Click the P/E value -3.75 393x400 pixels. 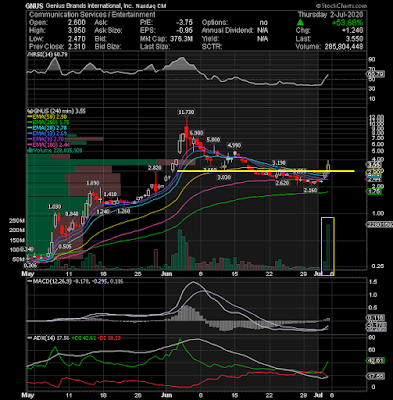coord(184,22)
